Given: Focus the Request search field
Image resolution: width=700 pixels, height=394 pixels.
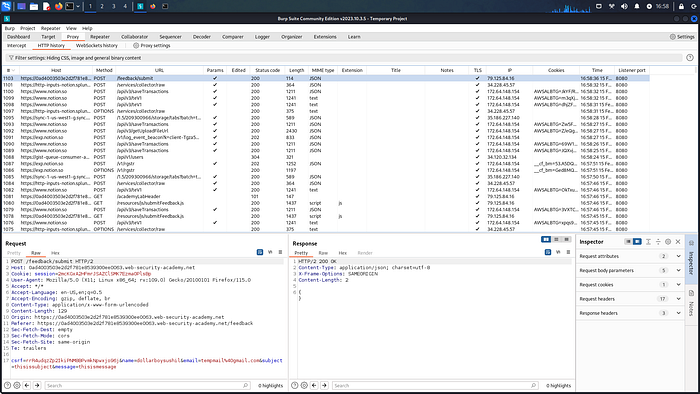Looking at the screenshot, I should (x=147, y=386).
